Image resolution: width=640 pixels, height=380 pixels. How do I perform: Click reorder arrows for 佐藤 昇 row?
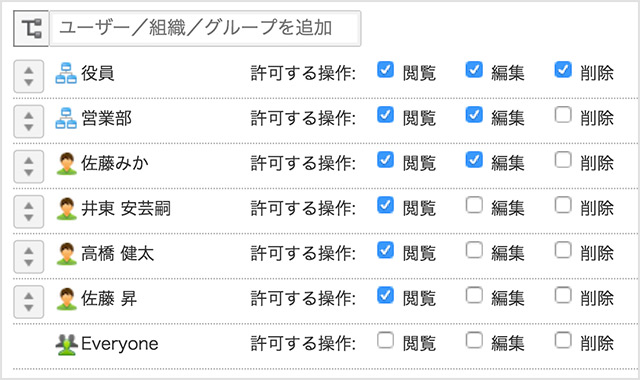click(x=29, y=302)
